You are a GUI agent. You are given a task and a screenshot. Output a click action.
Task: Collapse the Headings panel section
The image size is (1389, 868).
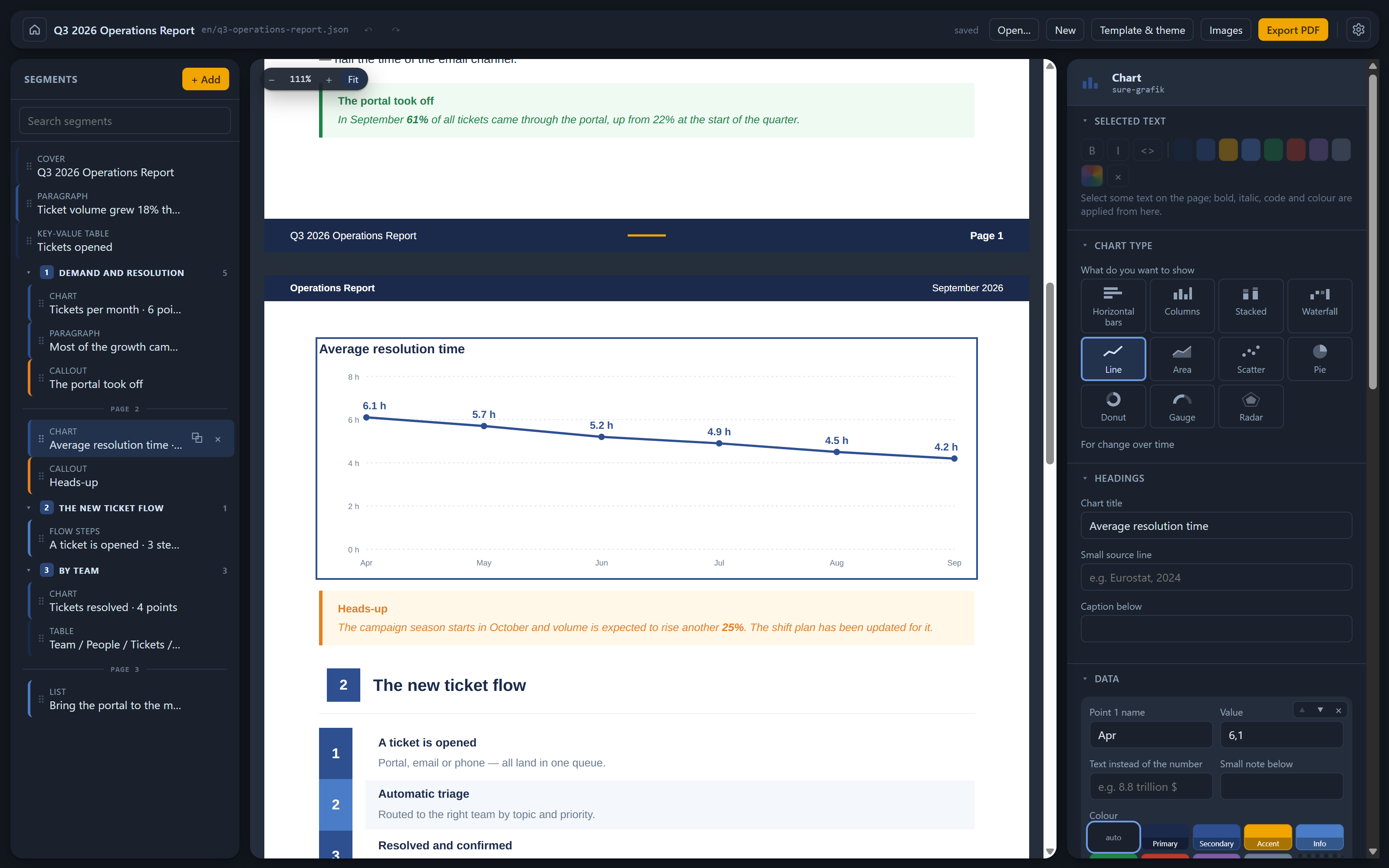(1085, 478)
